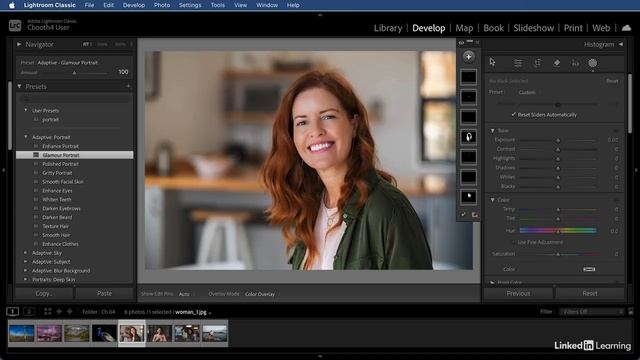
Task: Select the Masking circle tool icon
Action: click(592, 63)
